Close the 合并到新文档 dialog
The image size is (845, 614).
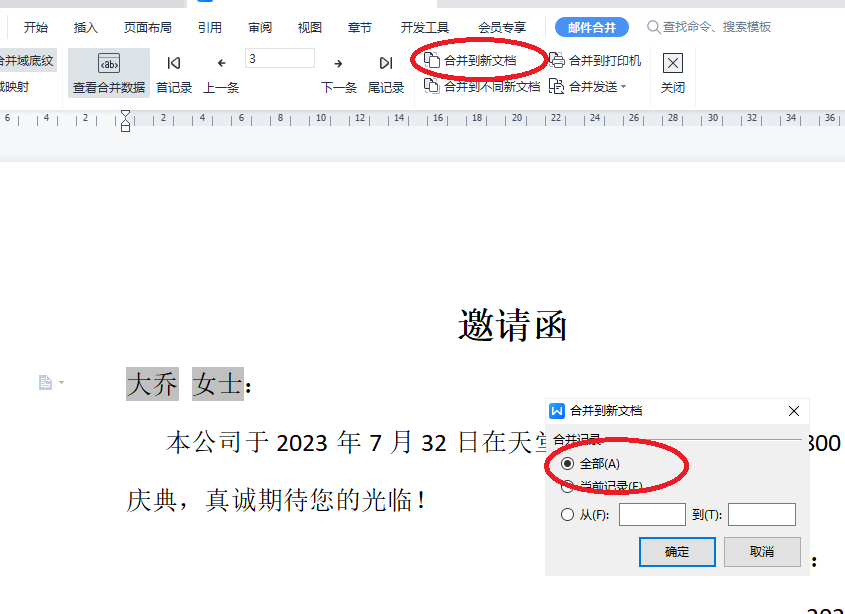[x=794, y=411]
